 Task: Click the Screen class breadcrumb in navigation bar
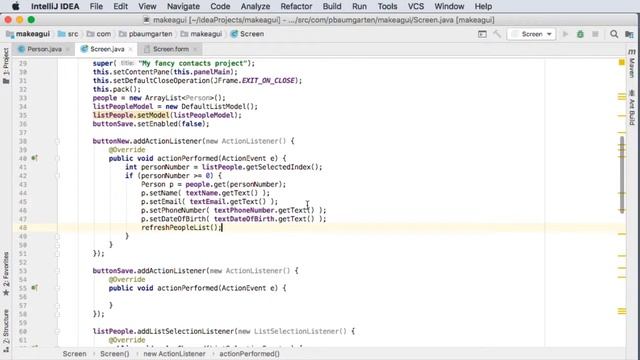point(247,34)
